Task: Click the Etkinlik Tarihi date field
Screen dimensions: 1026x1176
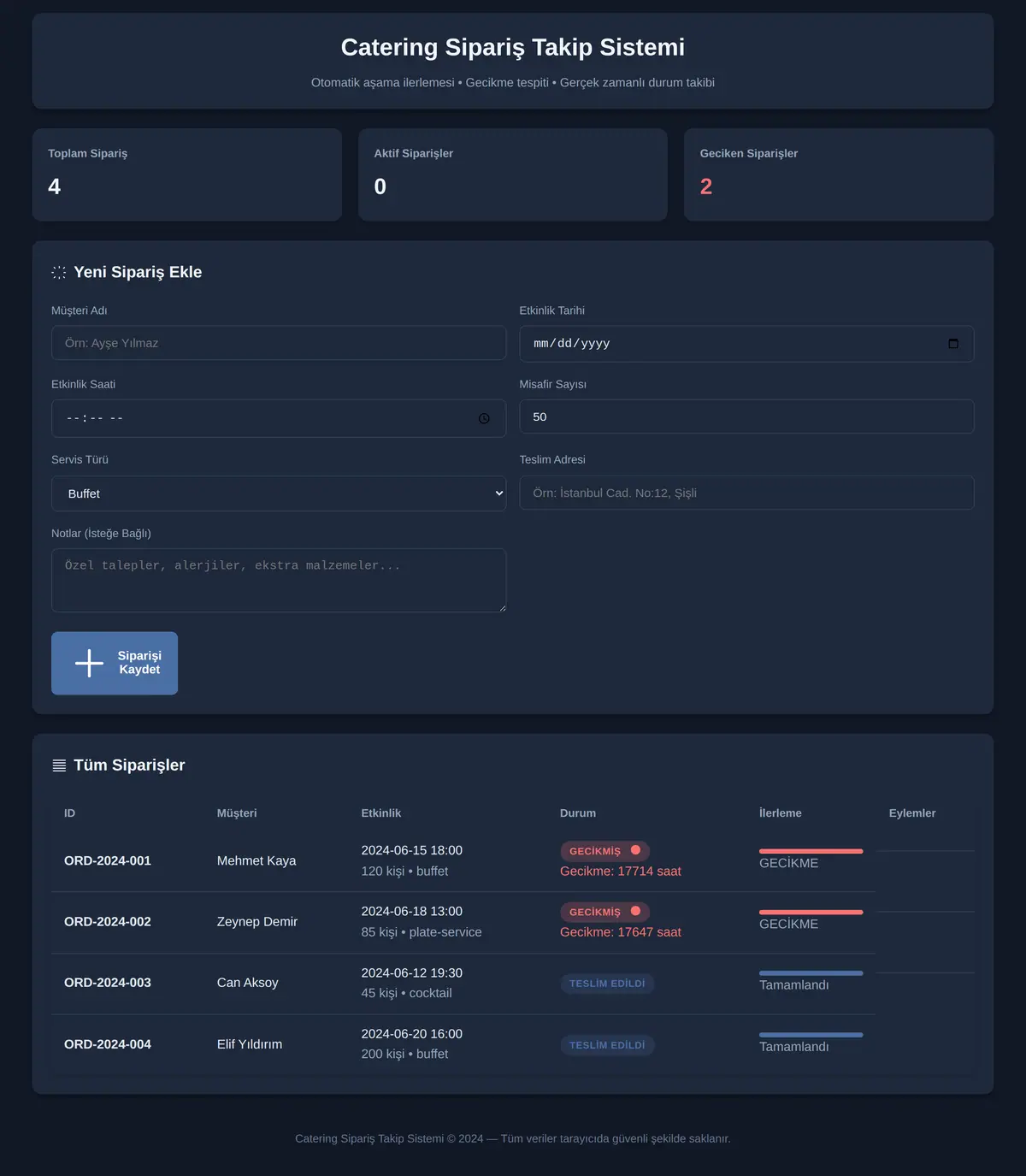Action: [746, 344]
